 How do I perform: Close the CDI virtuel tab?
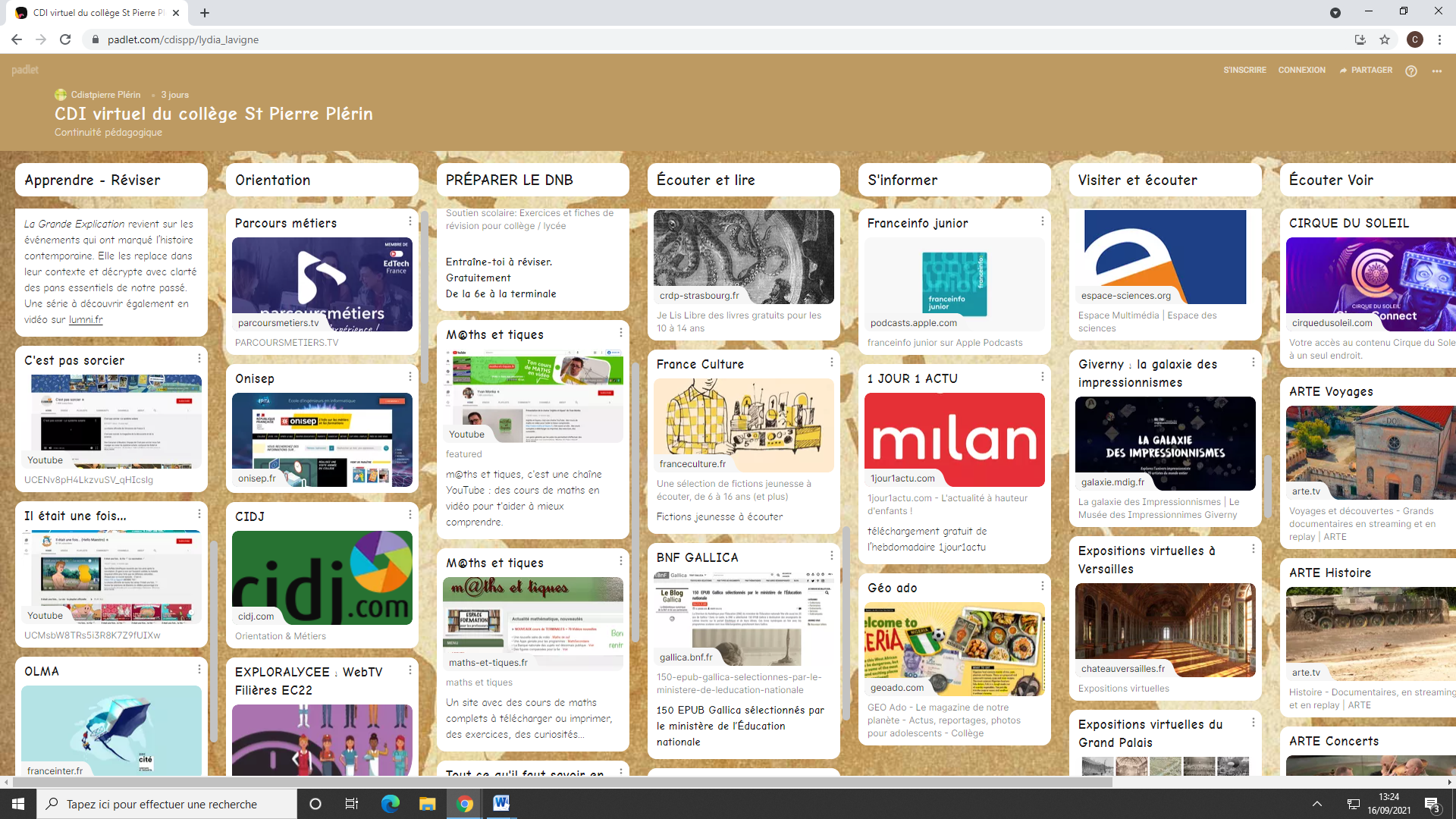pos(176,13)
